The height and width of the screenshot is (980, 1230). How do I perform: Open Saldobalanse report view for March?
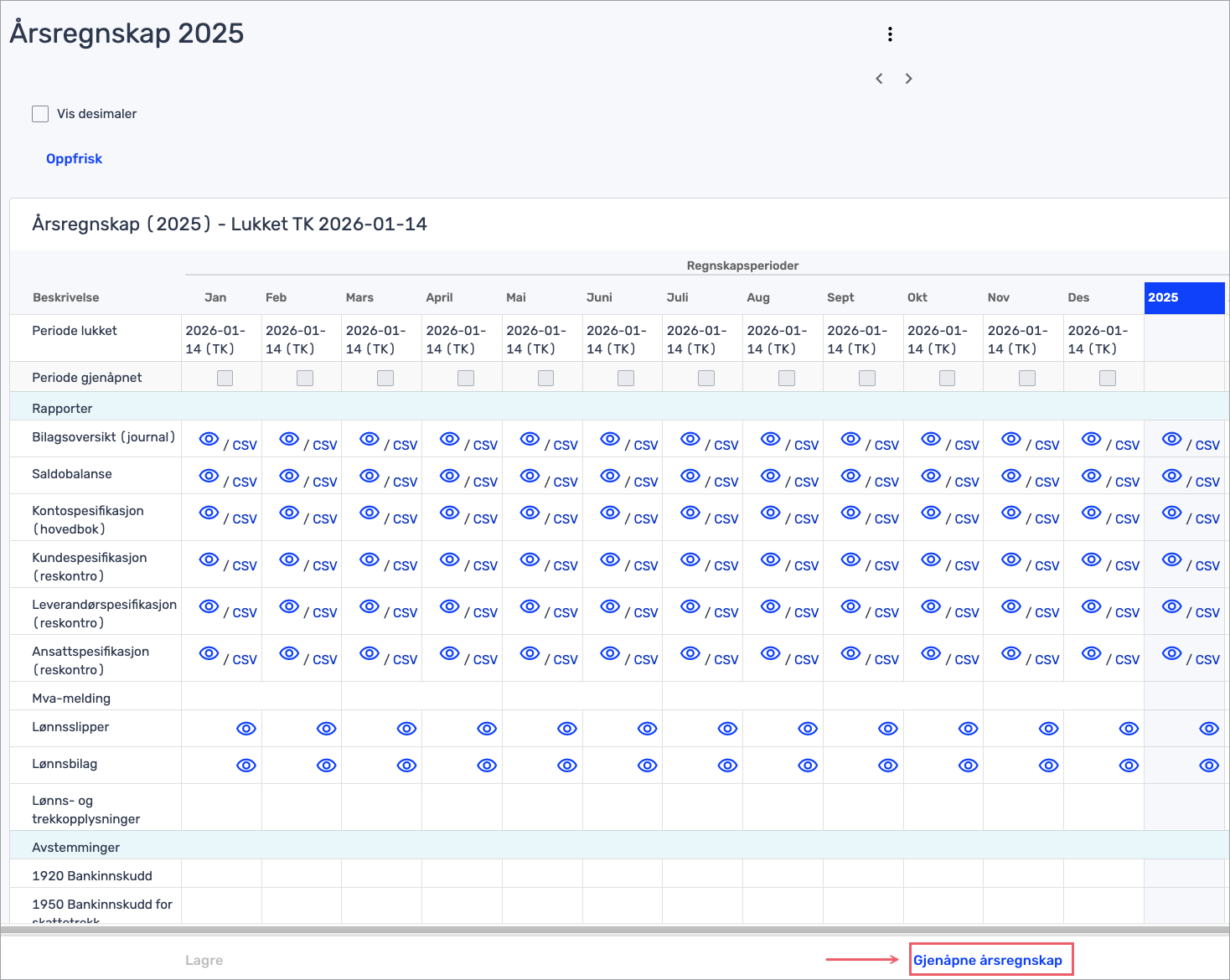coord(369,477)
